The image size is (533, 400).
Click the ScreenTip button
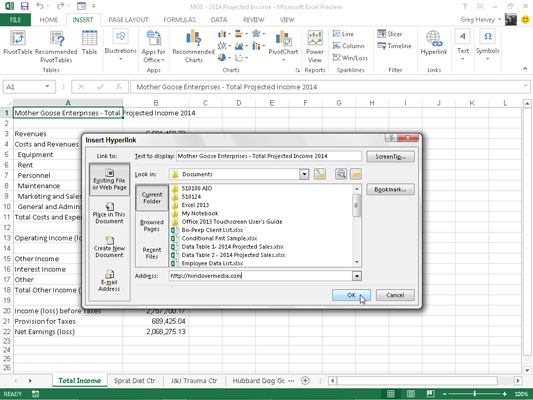pos(390,156)
